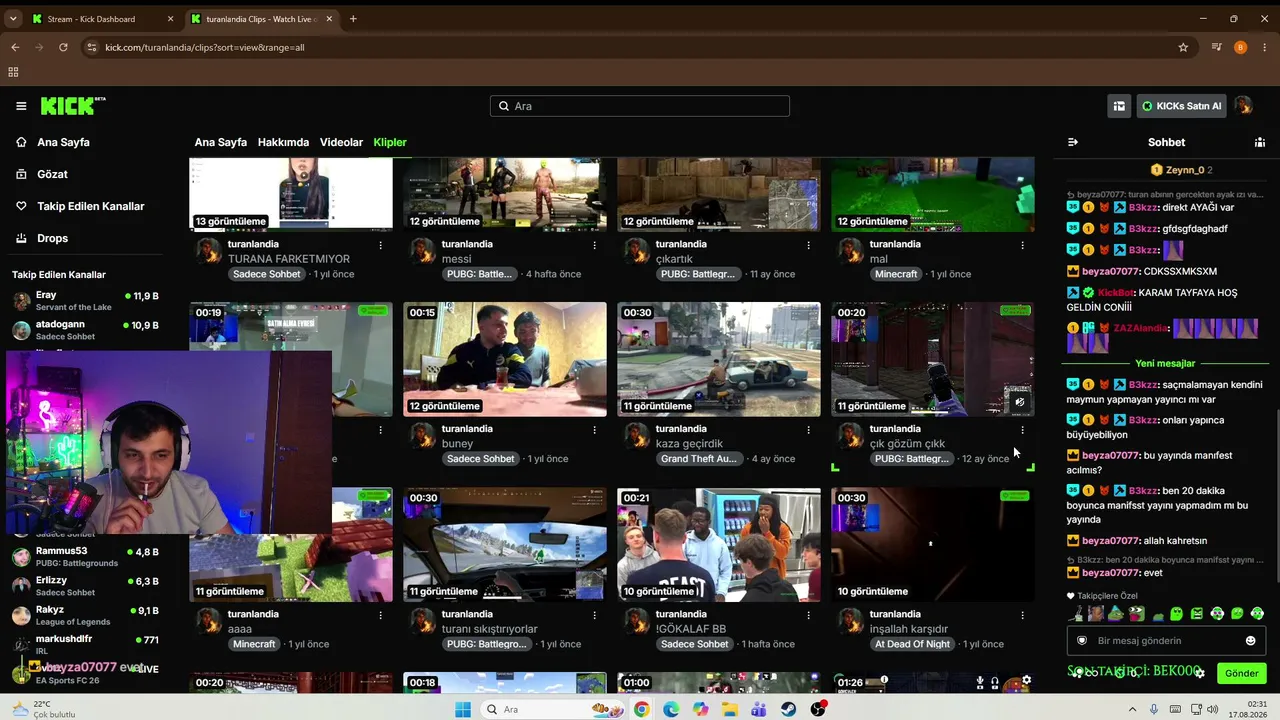The width and height of the screenshot is (1280, 720).
Task: Open Erlizzy channel in followed list
Action: (86, 586)
